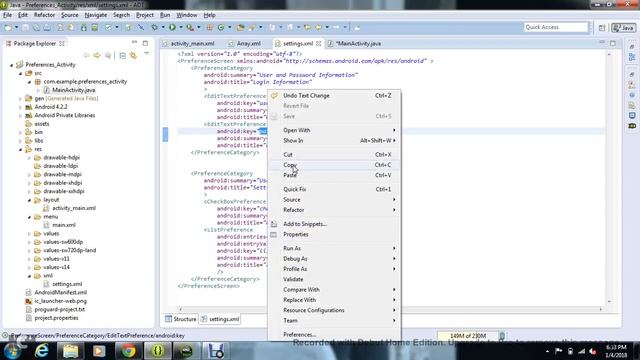Click the Debug bug toolbar icon

[155, 27]
